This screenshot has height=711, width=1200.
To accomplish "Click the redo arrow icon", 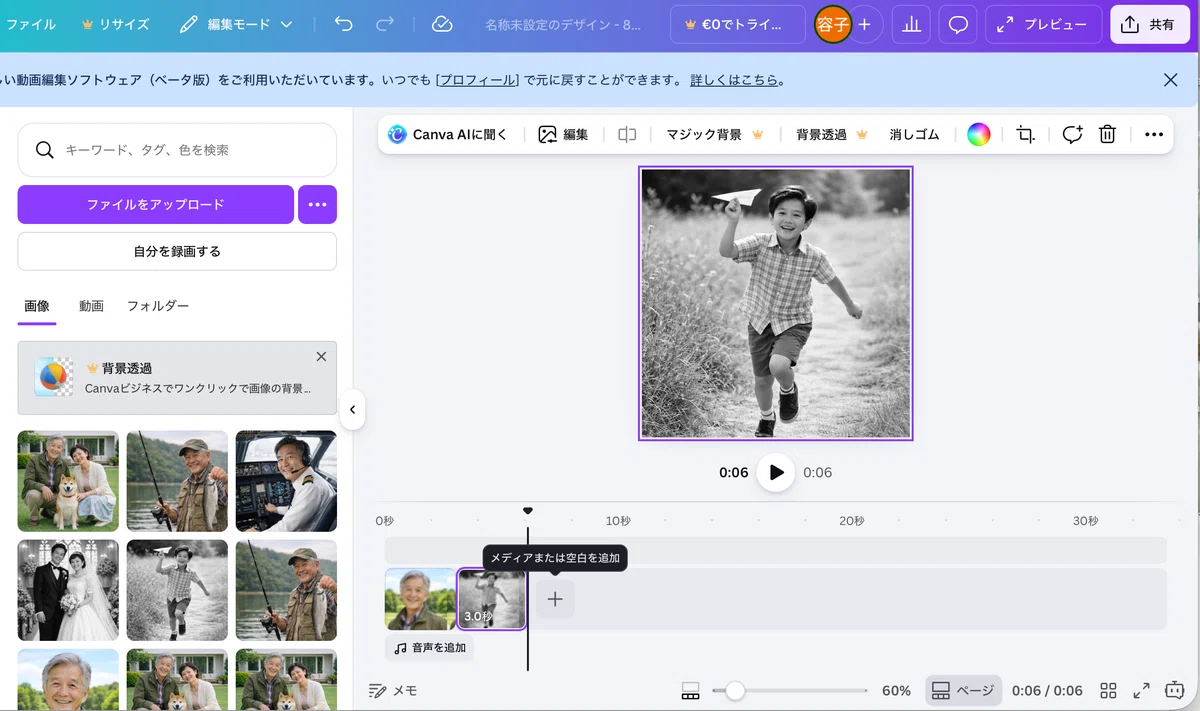I will pyautogui.click(x=385, y=24).
